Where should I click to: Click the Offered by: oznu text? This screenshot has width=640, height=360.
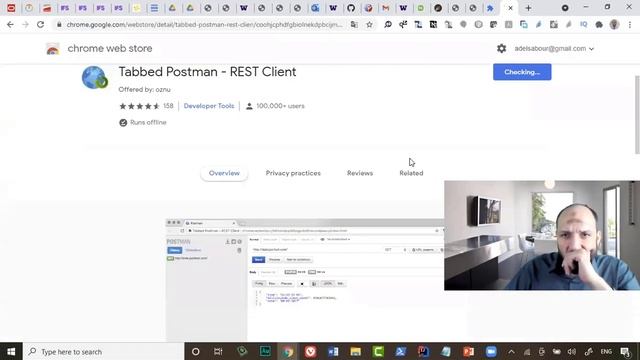(x=144, y=89)
